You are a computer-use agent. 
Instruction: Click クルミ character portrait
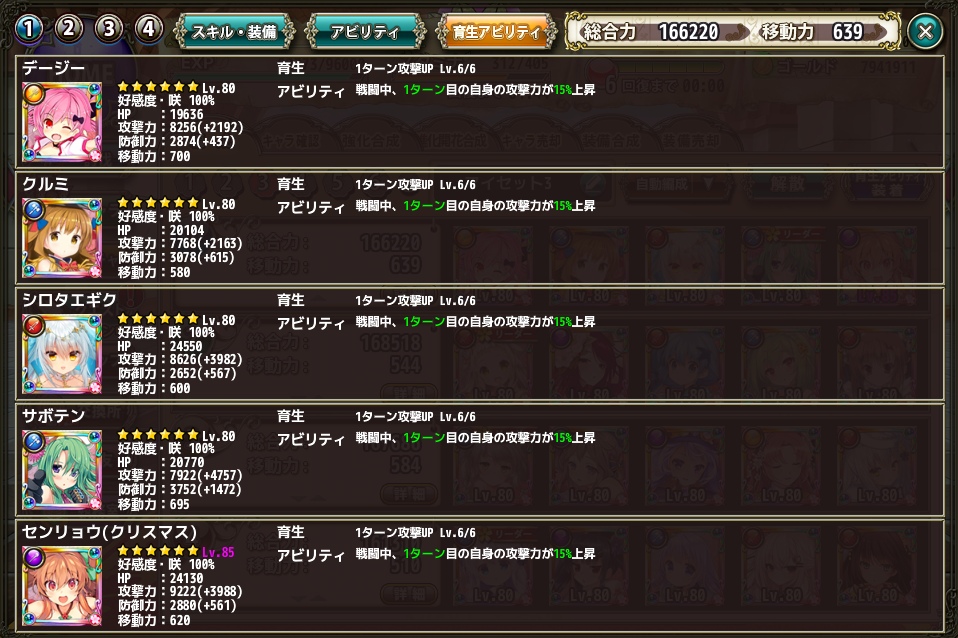coord(62,238)
